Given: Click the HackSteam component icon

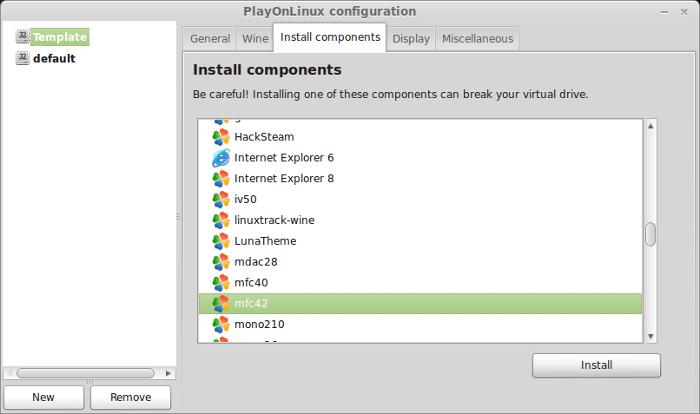Looking at the screenshot, I should [x=221, y=137].
